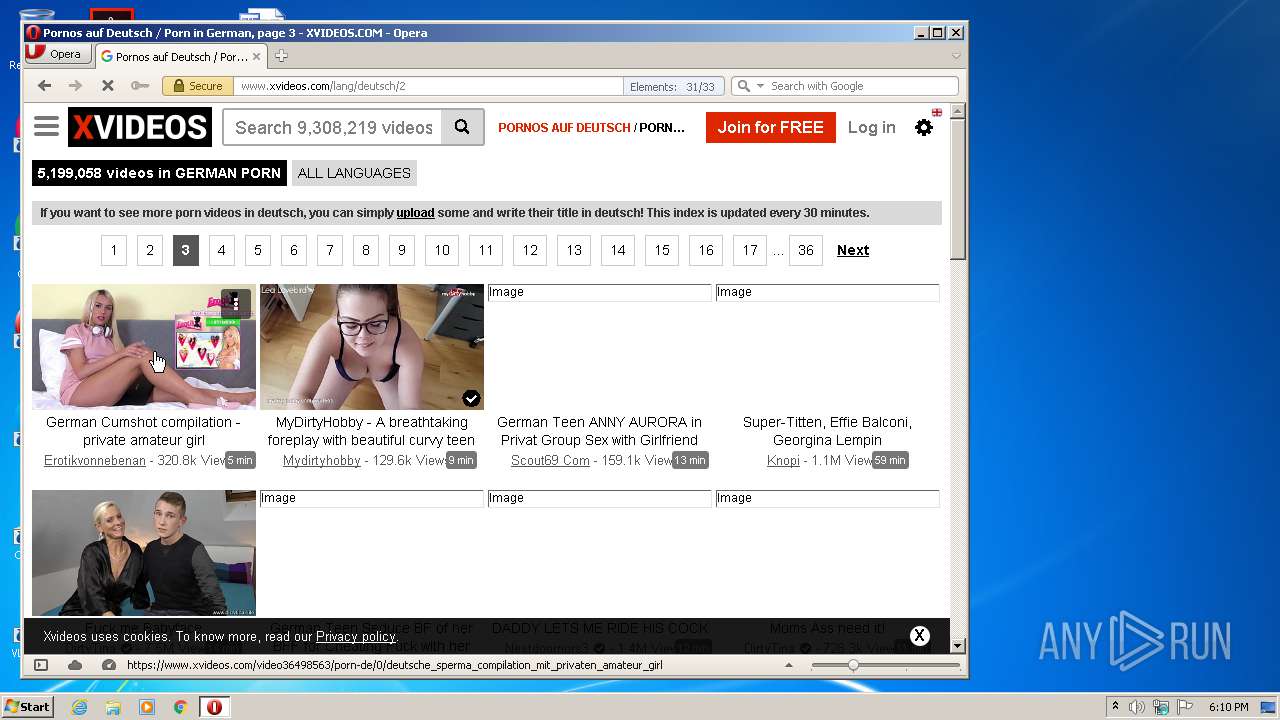The image size is (1280, 720).
Task: Click the password manager key icon
Action: click(x=140, y=86)
